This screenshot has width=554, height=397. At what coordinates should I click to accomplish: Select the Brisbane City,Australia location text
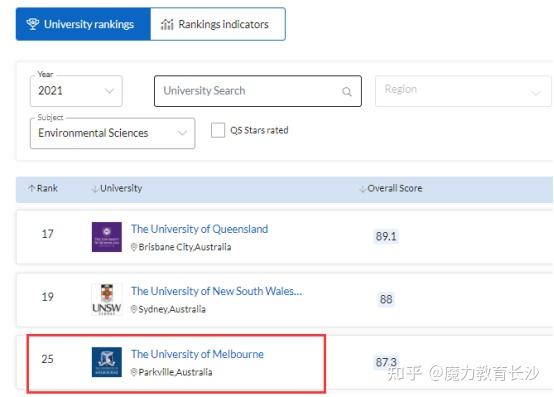coord(185,247)
